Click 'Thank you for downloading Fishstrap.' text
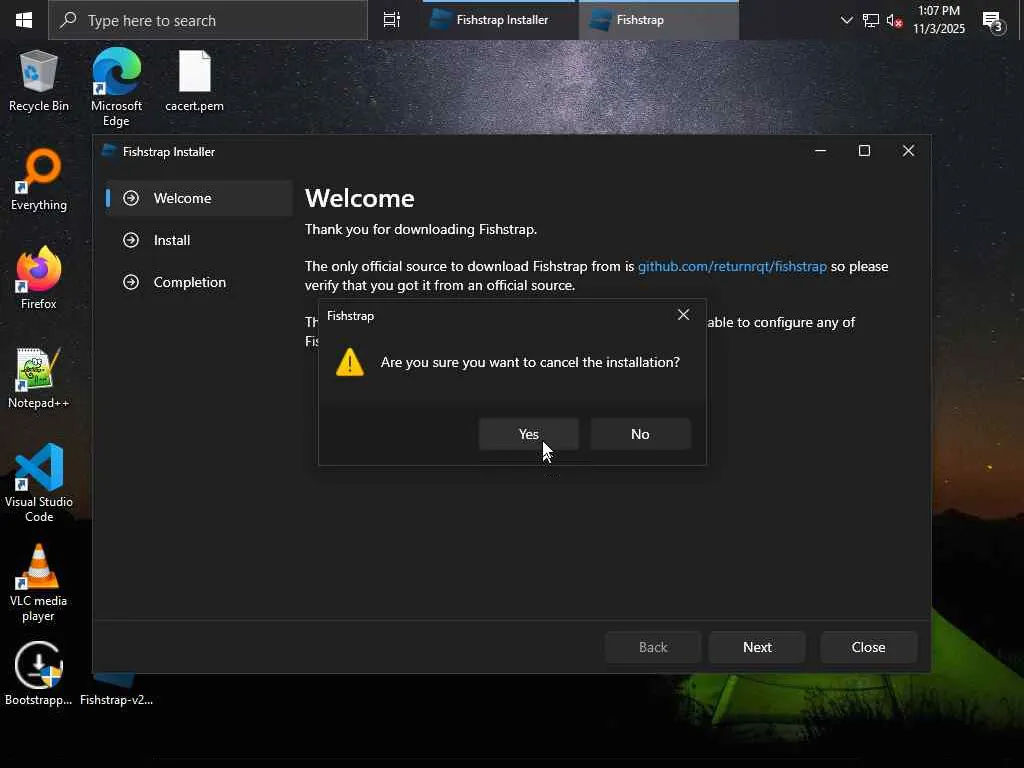This screenshot has width=1024, height=768. coord(421,229)
